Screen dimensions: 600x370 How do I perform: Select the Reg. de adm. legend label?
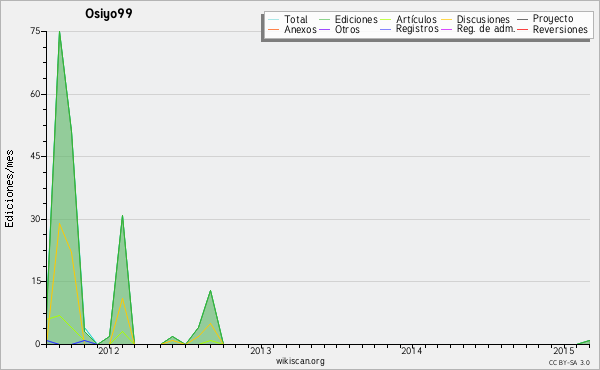click(486, 29)
